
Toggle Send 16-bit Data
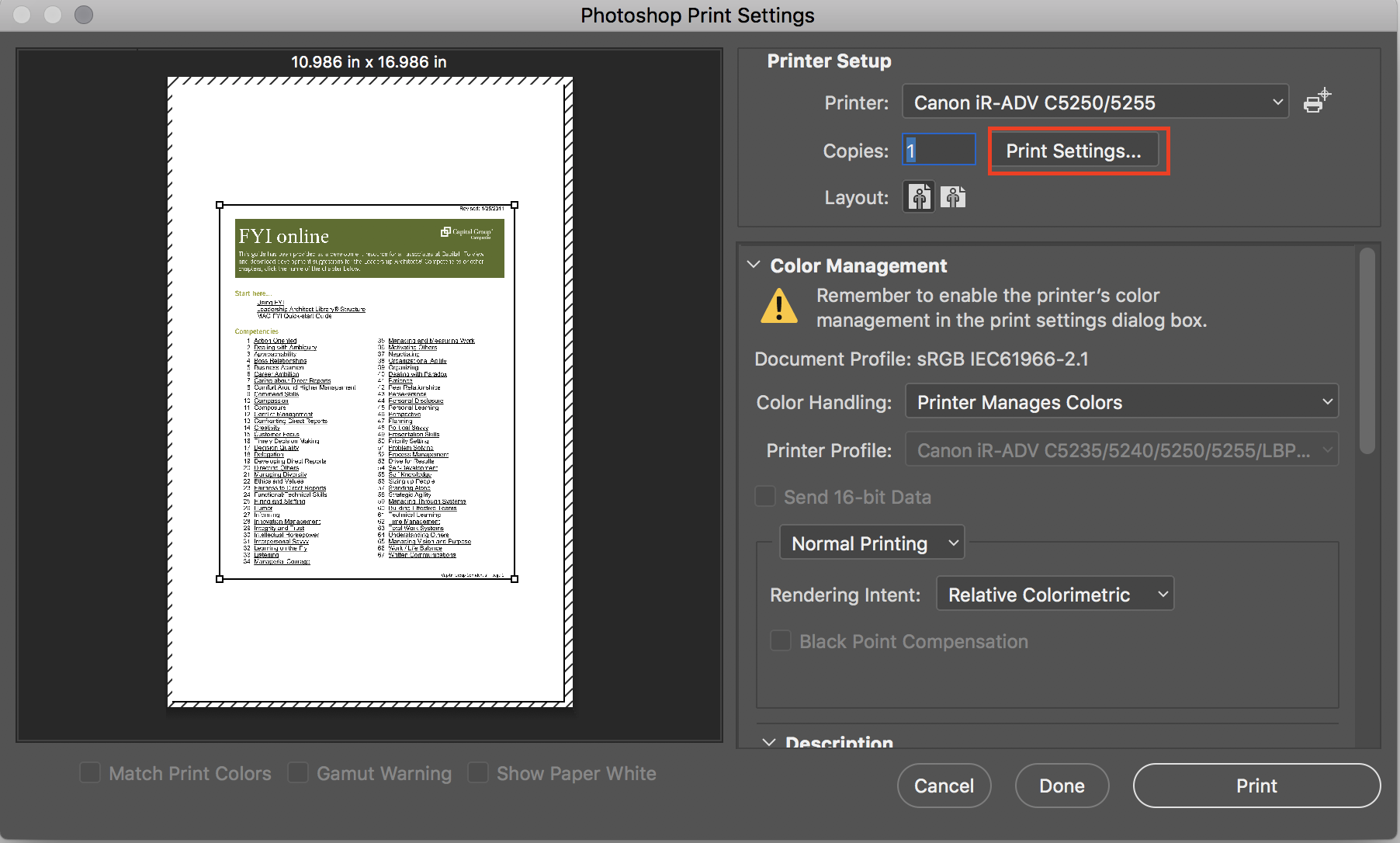pyautogui.click(x=765, y=496)
